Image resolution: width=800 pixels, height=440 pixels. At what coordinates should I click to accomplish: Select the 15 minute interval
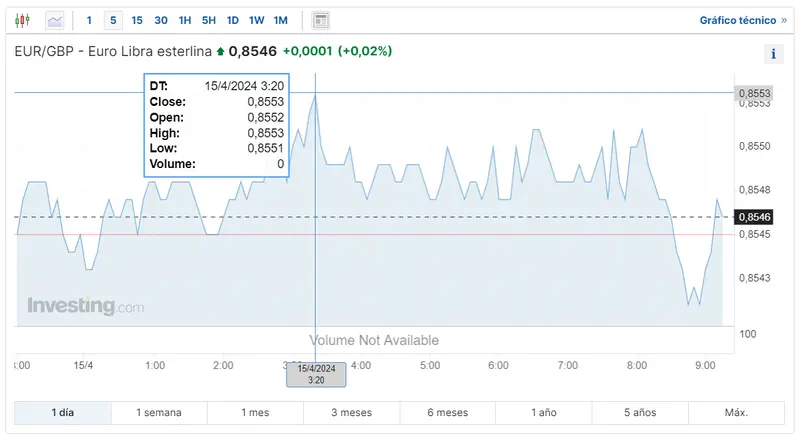[137, 20]
